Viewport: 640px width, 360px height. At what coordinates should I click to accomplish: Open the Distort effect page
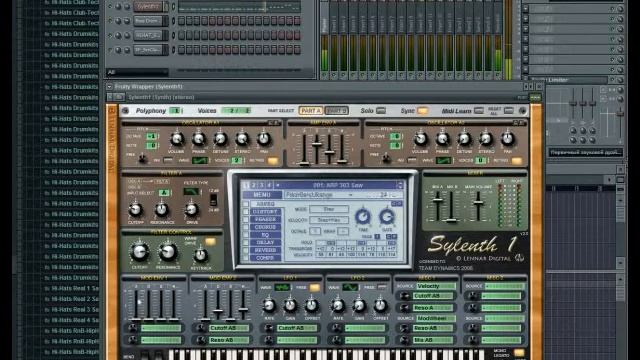(x=265, y=211)
